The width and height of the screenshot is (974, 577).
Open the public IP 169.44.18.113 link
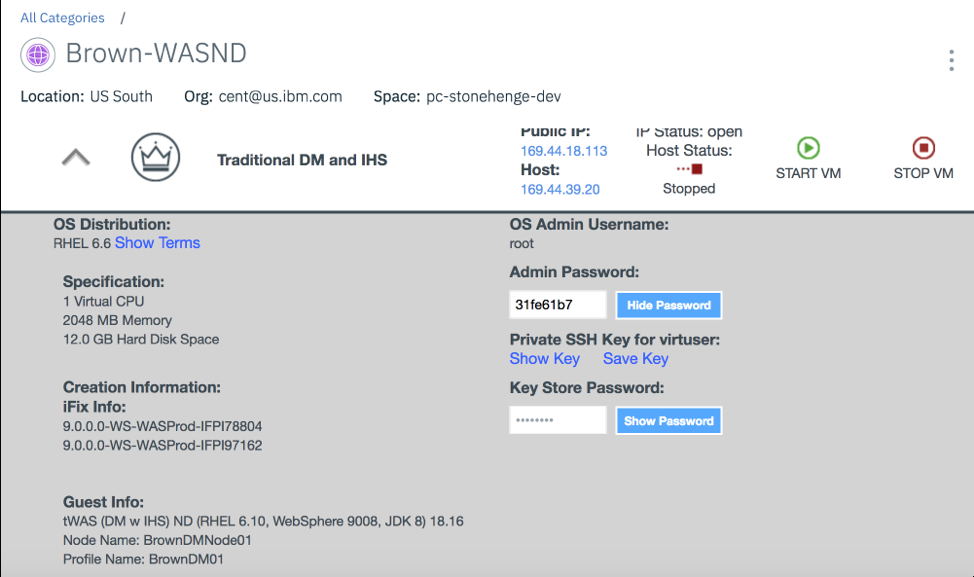pyautogui.click(x=563, y=151)
